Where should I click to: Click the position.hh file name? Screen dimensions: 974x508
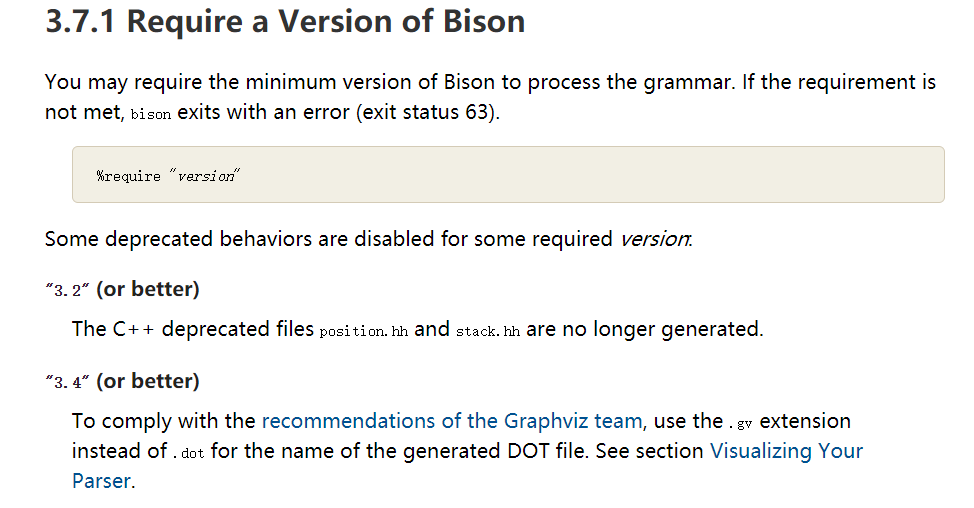364,331
